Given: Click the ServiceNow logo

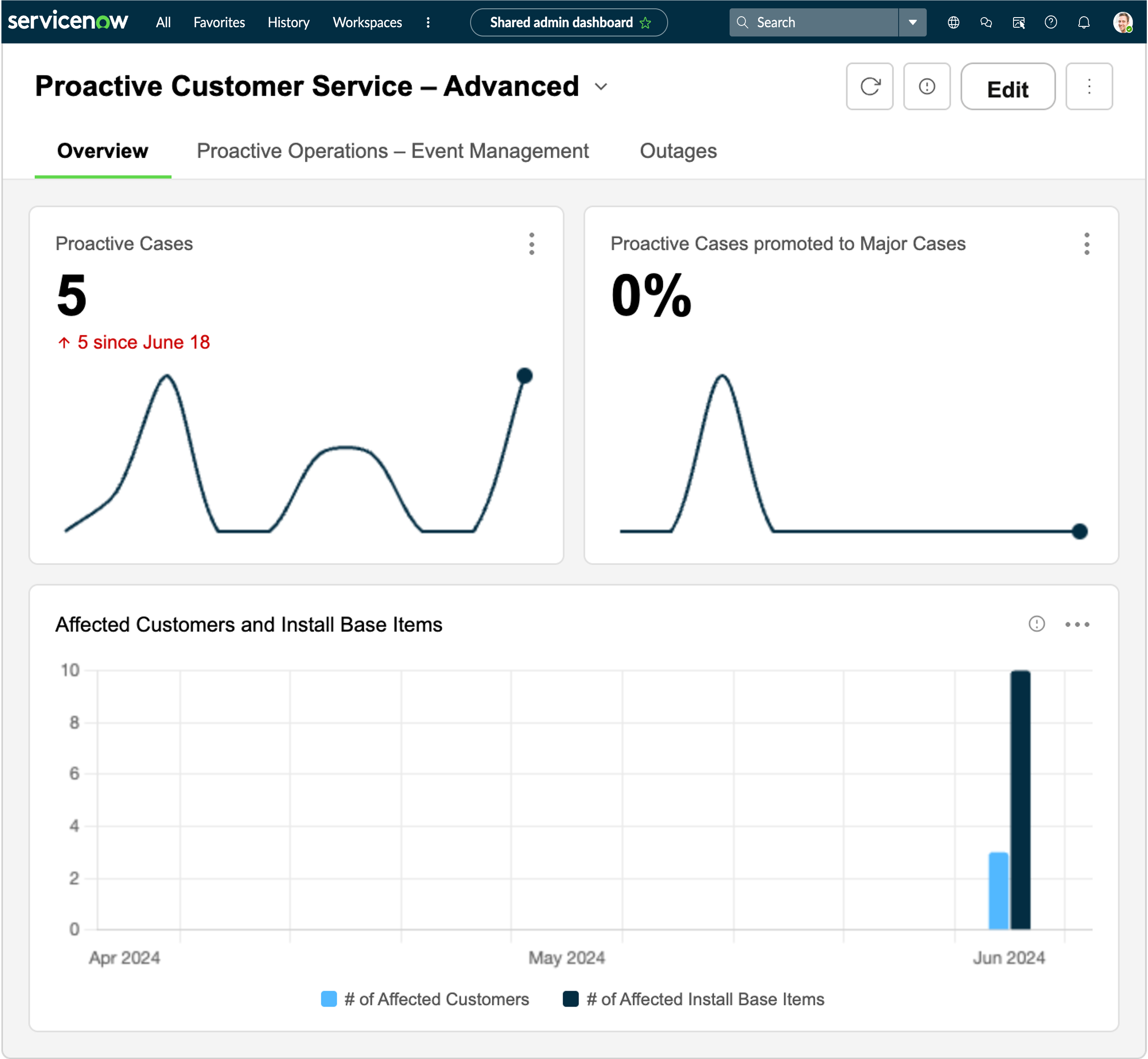Looking at the screenshot, I should tap(68, 21).
